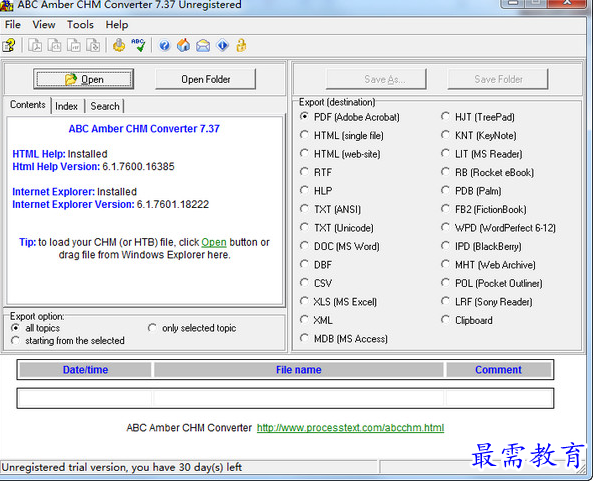Follow the green Open link in the tip
The width and height of the screenshot is (593, 487).
[x=214, y=242]
